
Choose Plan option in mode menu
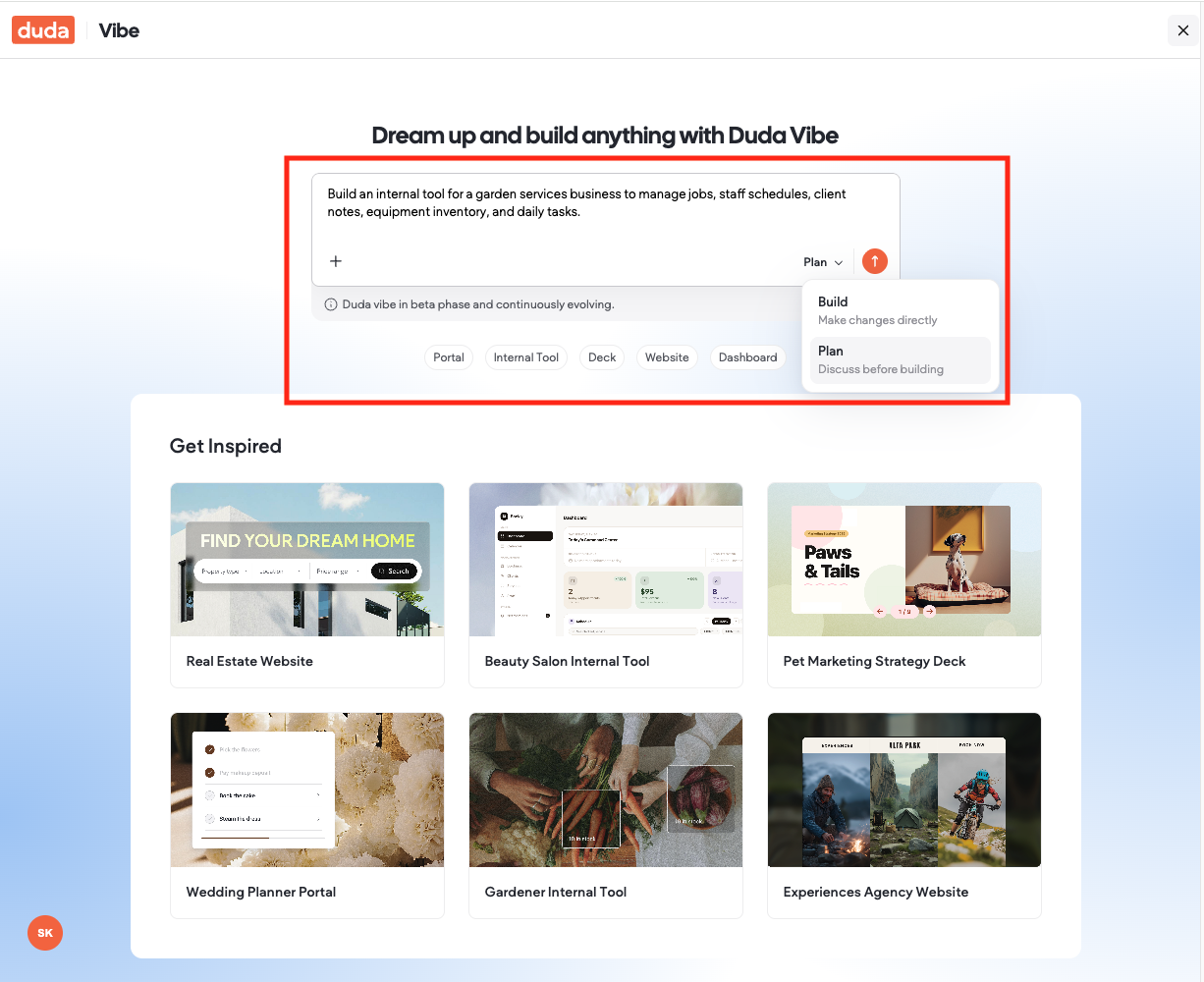(900, 359)
